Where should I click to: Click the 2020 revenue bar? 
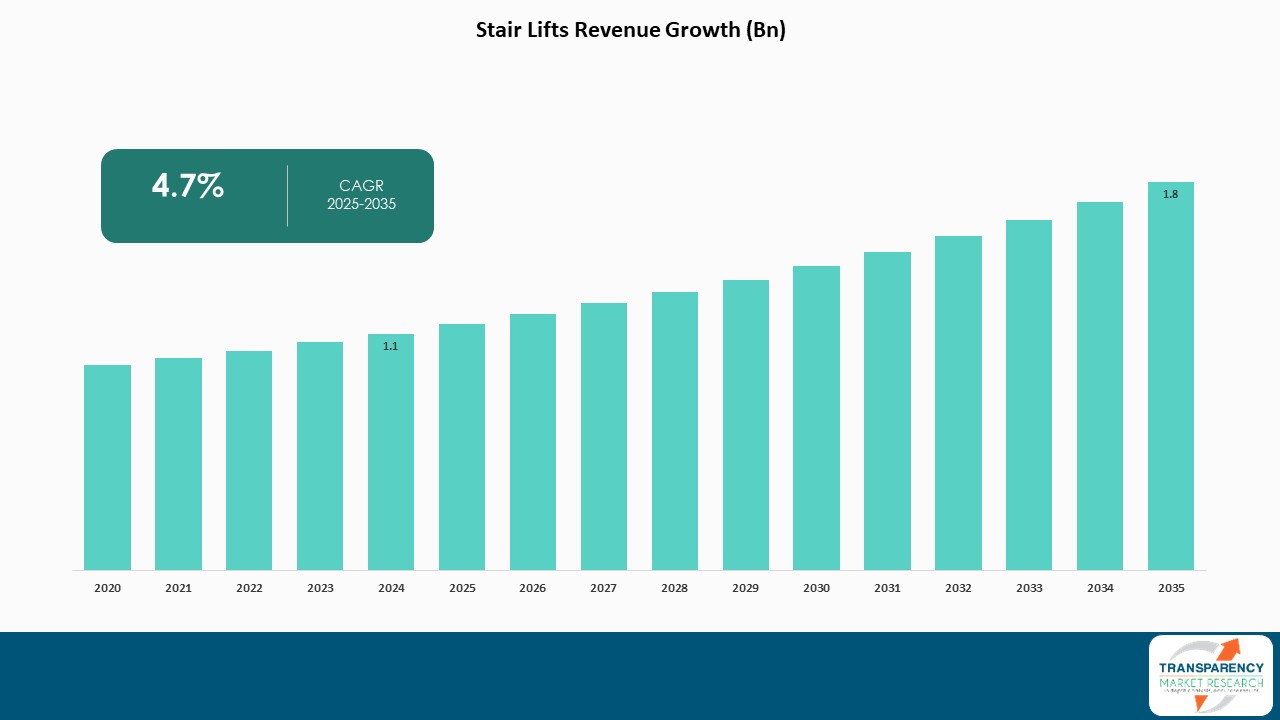(107, 467)
